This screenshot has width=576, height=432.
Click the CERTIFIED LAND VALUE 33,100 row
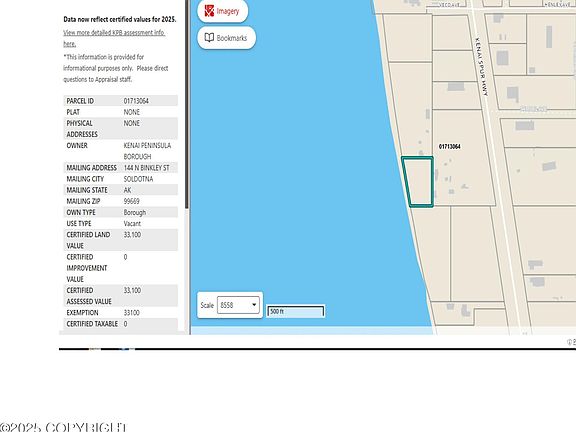[121, 240]
